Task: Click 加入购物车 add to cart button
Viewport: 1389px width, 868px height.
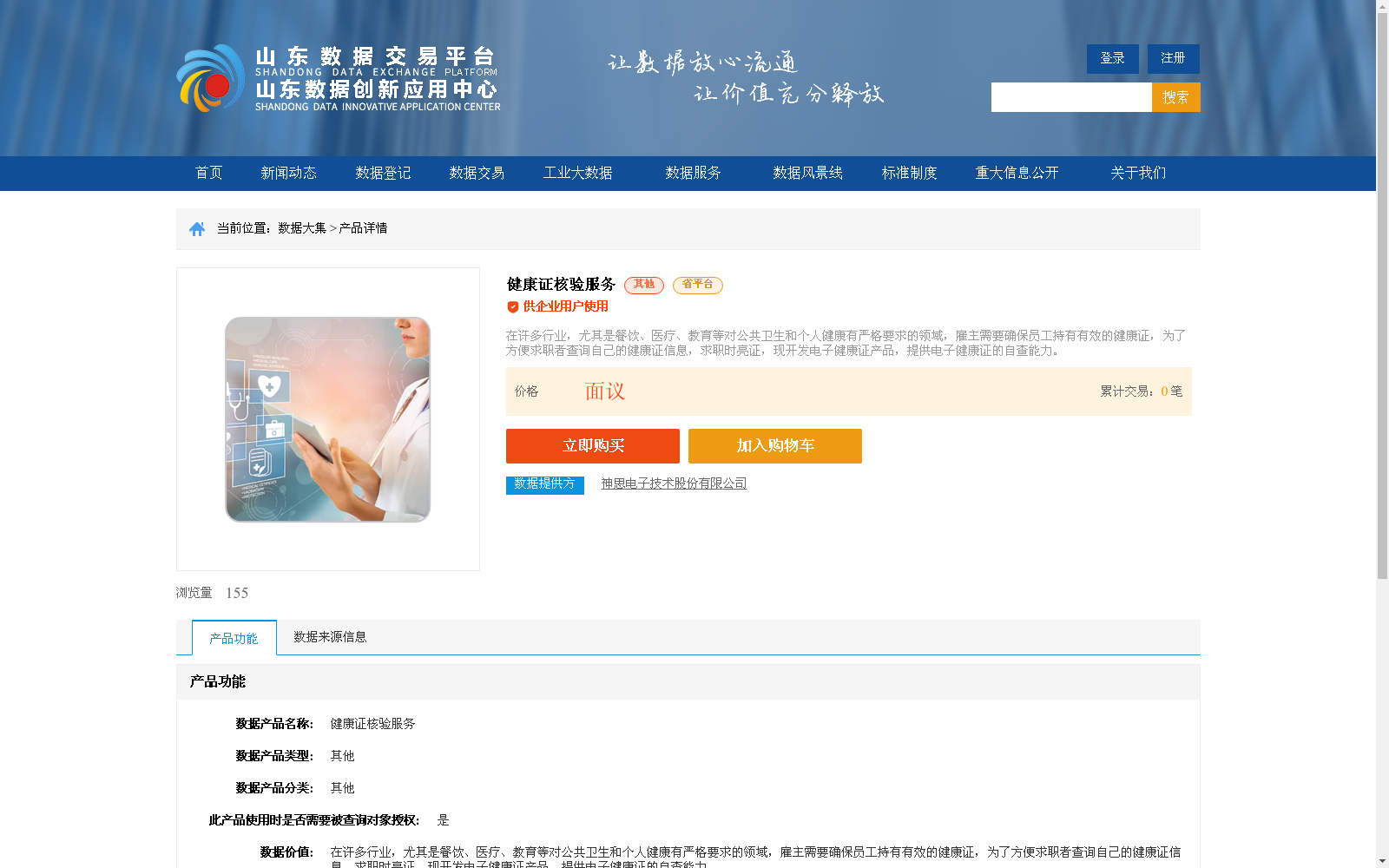Action: click(x=775, y=446)
